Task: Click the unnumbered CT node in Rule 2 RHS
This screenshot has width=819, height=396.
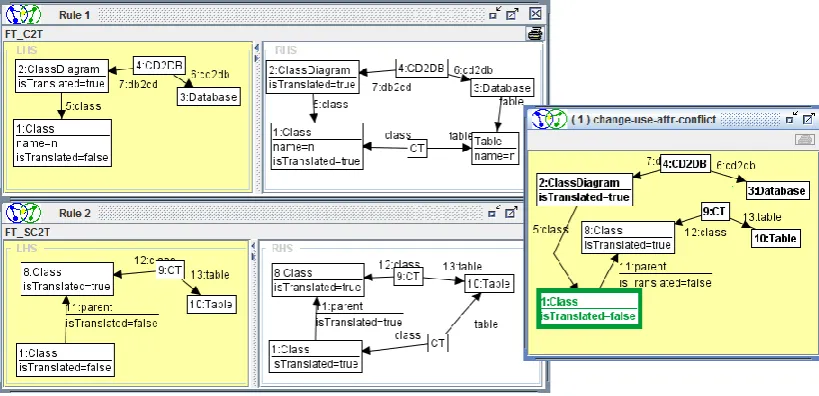Action: pos(438,343)
